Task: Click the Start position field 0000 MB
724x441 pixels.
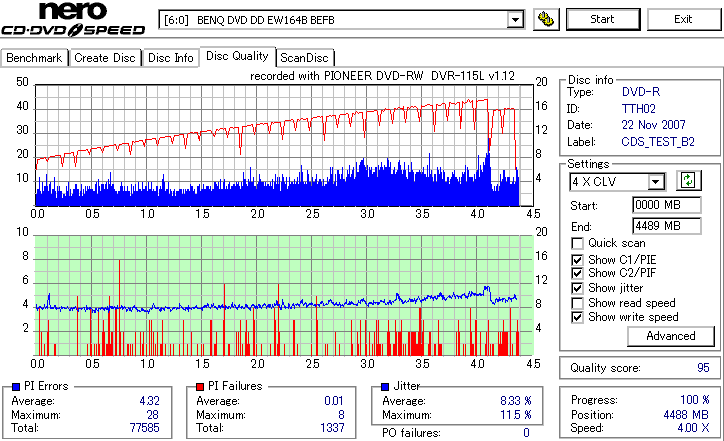Action: [666, 205]
